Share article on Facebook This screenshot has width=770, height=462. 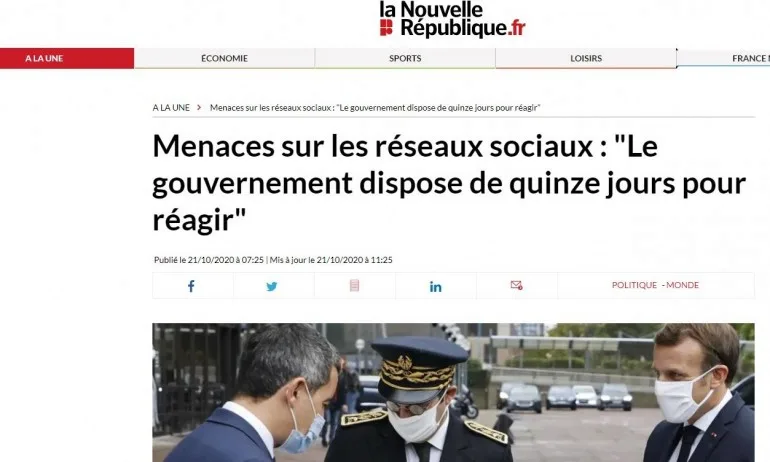(x=191, y=286)
